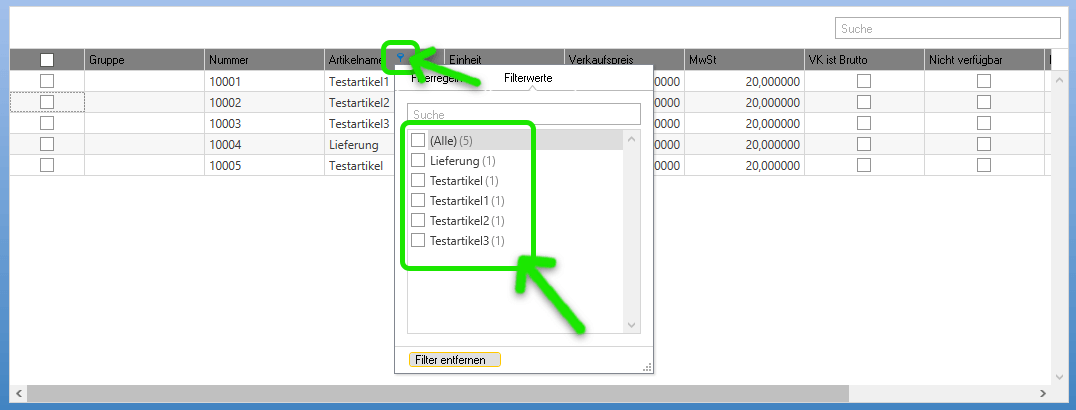Tick the Testartikel3 filter value checkbox
1076x410 pixels.
coord(418,240)
